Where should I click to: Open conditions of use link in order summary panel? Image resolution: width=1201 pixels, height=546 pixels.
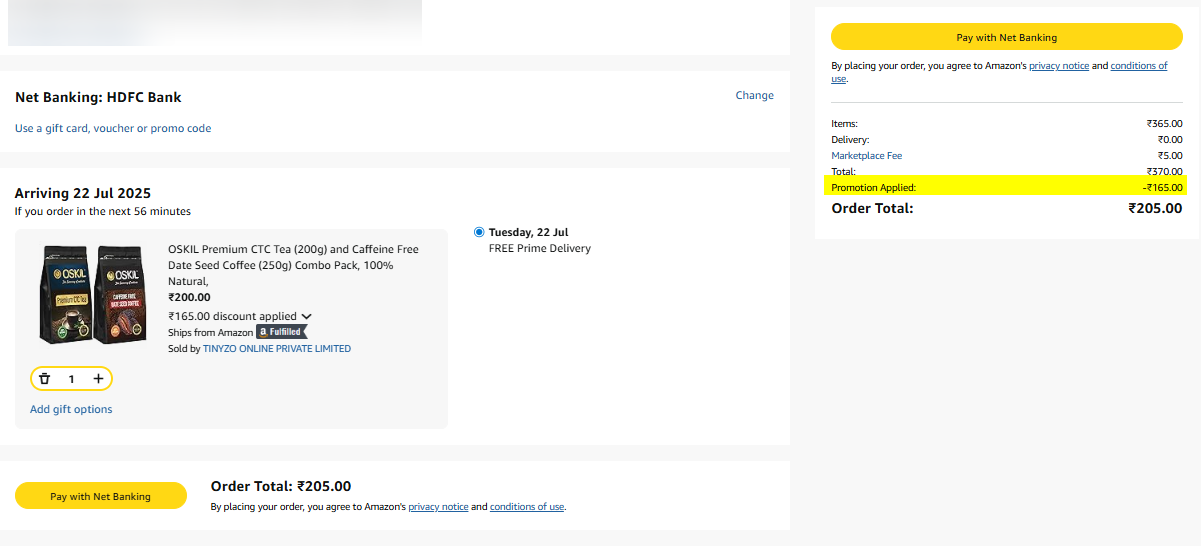point(1138,66)
